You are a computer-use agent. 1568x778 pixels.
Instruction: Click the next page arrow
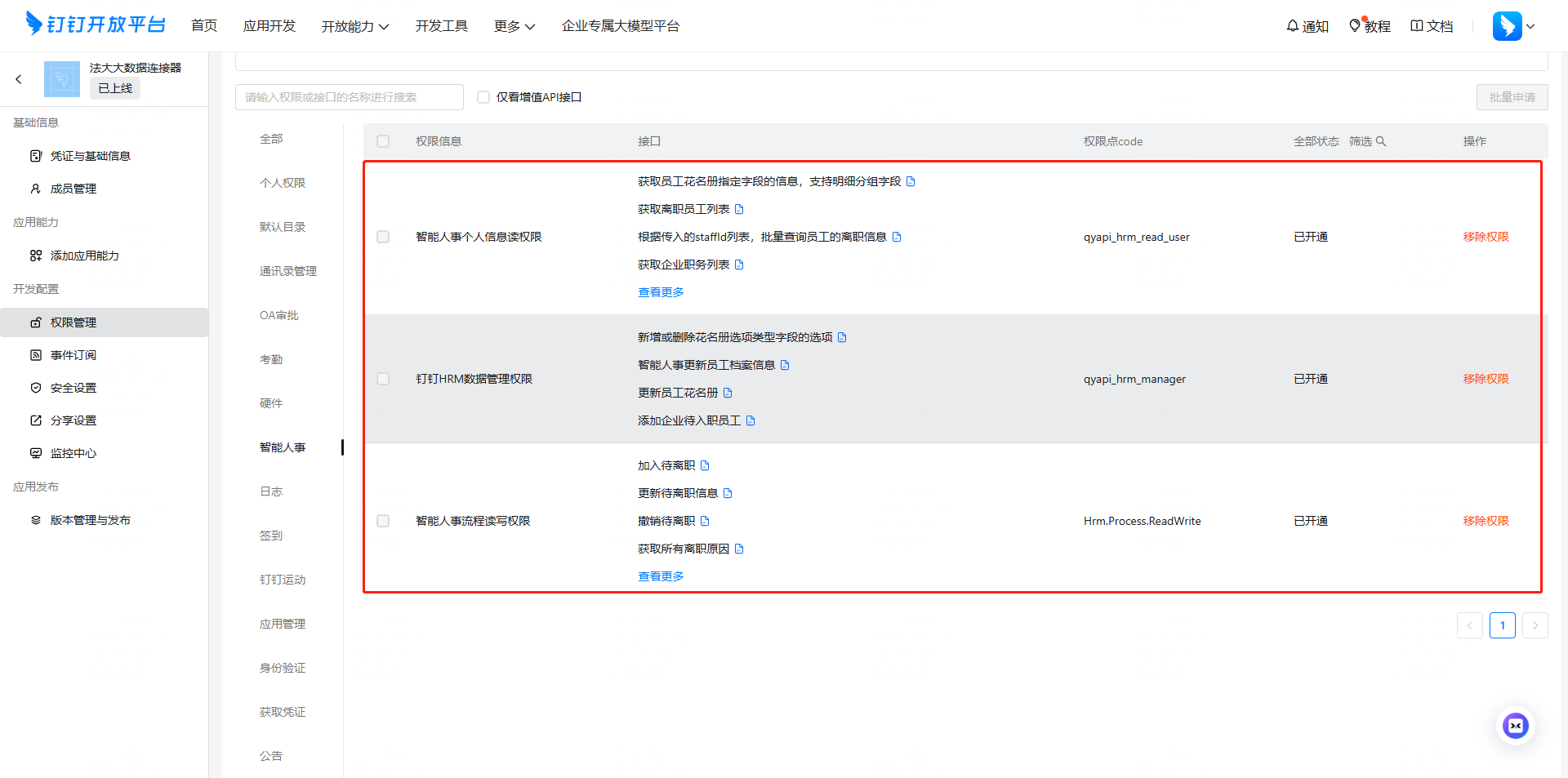click(1535, 625)
